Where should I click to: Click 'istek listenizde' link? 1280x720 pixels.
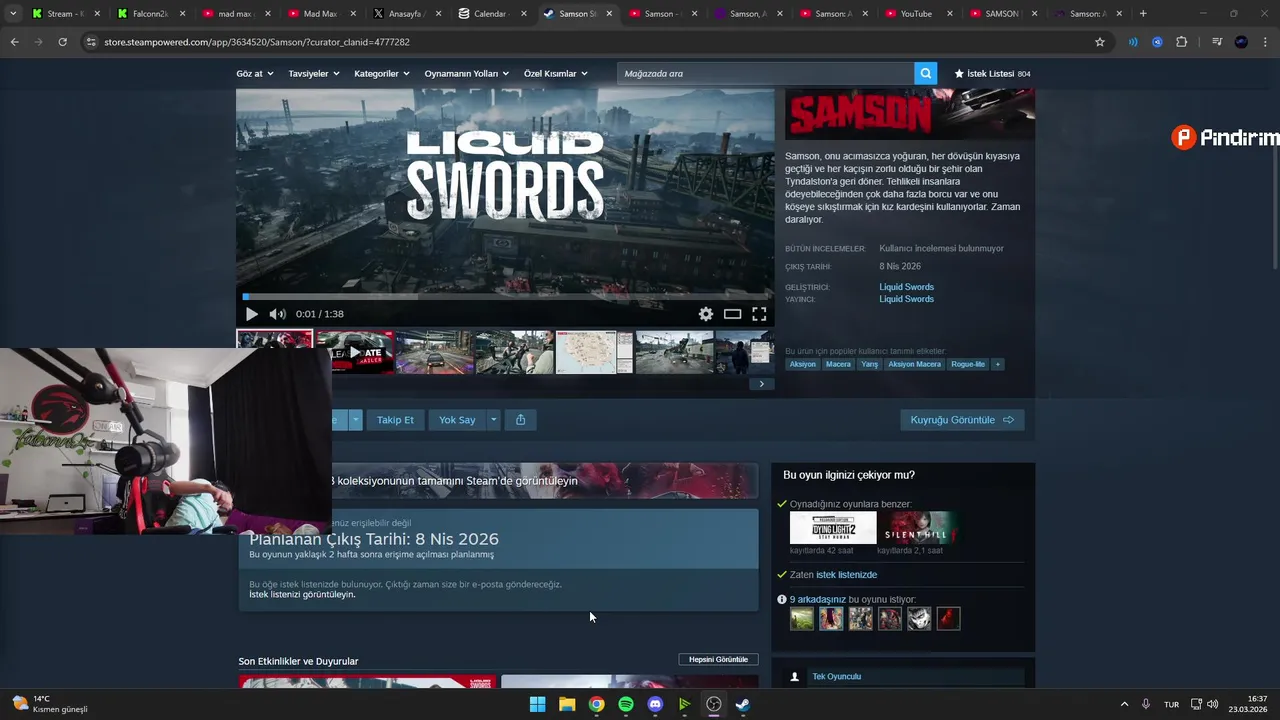tap(846, 575)
